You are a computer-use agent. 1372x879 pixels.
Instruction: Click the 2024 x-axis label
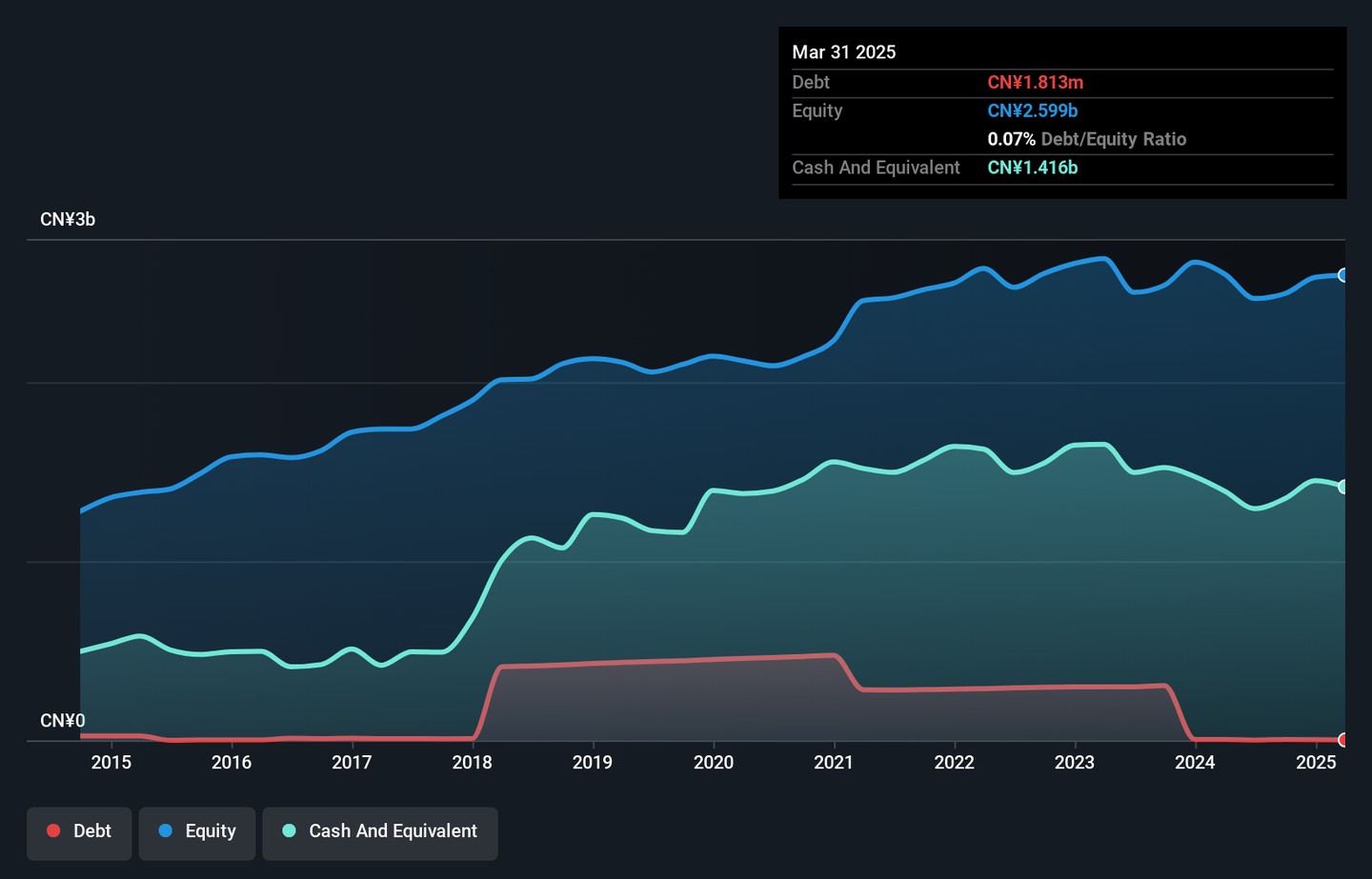pos(1195,762)
